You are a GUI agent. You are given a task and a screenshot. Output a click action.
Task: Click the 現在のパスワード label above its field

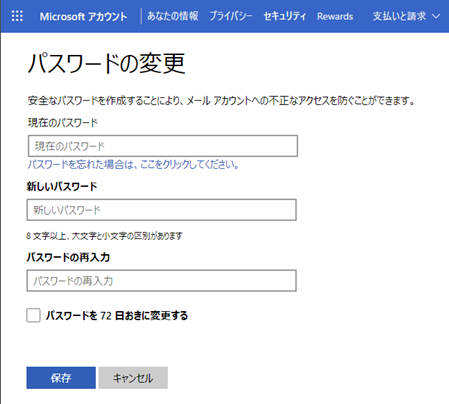[63, 123]
